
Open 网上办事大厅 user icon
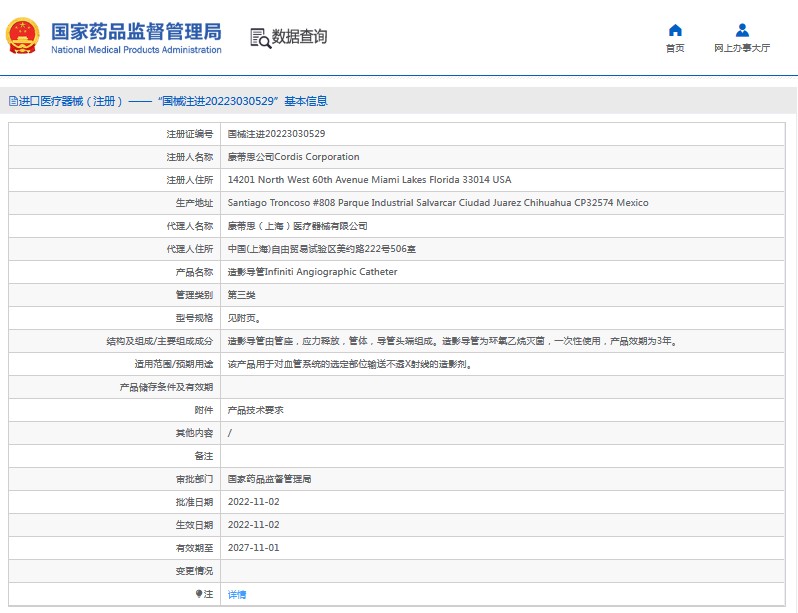click(742, 31)
